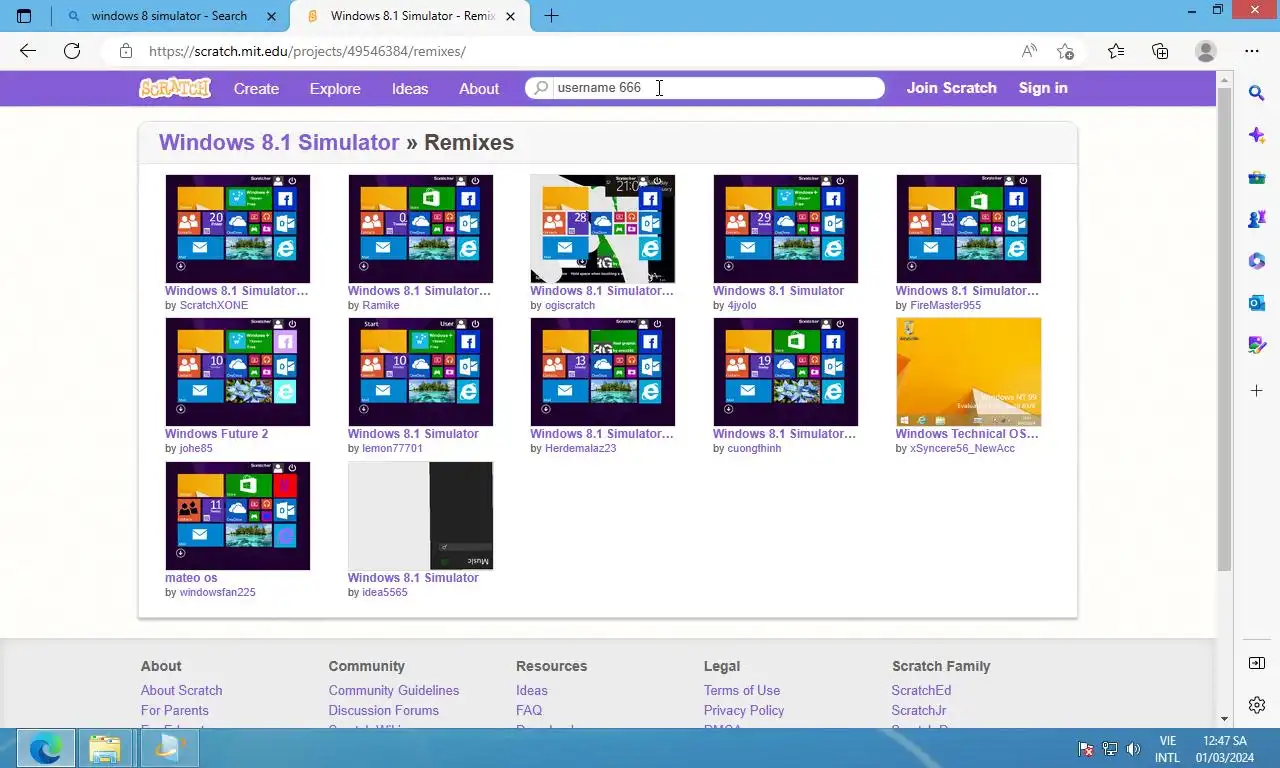This screenshot has width=1280, height=768.
Task: Open the About nav item
Action: coord(479,88)
